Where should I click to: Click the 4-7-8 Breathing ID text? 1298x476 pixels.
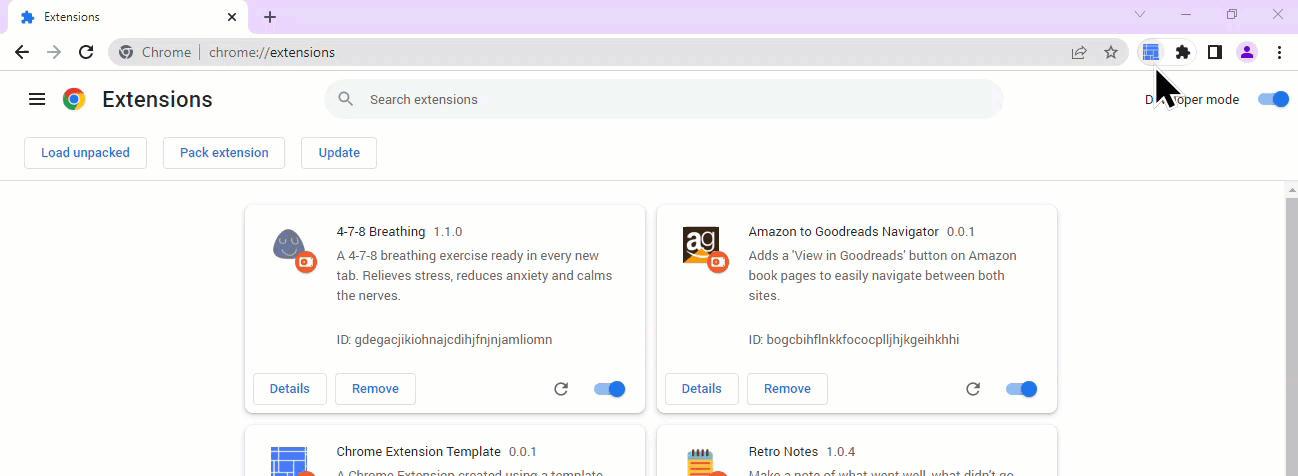click(x=445, y=340)
